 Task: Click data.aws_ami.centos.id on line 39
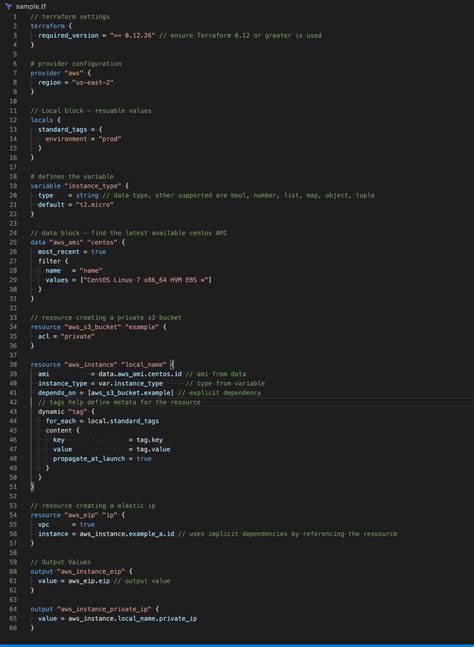(x=139, y=374)
